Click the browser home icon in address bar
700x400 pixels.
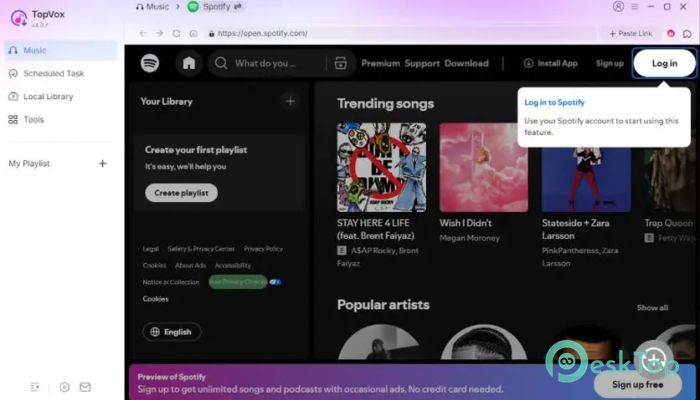193,33
